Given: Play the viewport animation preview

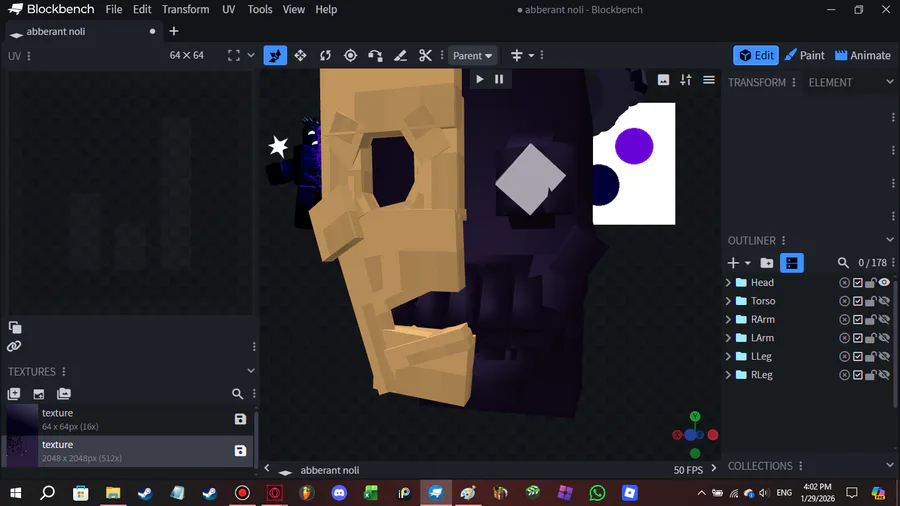Looking at the screenshot, I should click(x=480, y=79).
